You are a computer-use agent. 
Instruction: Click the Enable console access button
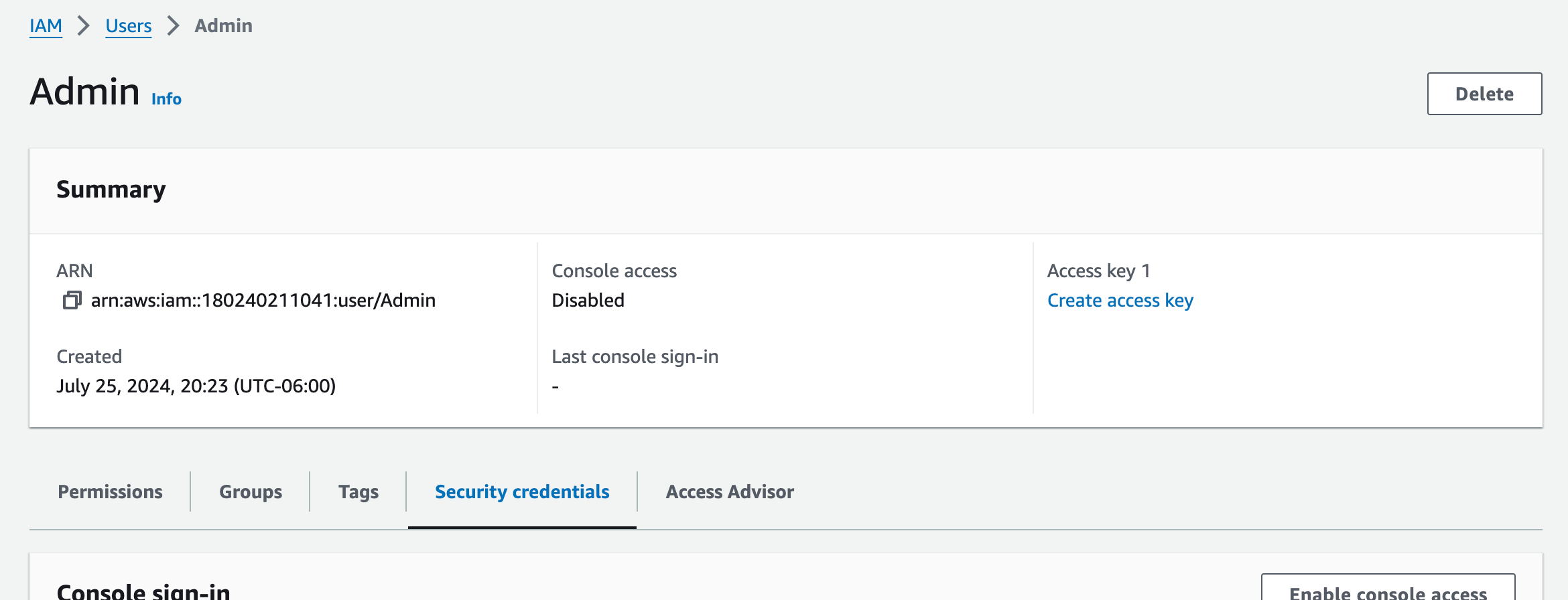point(1388,587)
